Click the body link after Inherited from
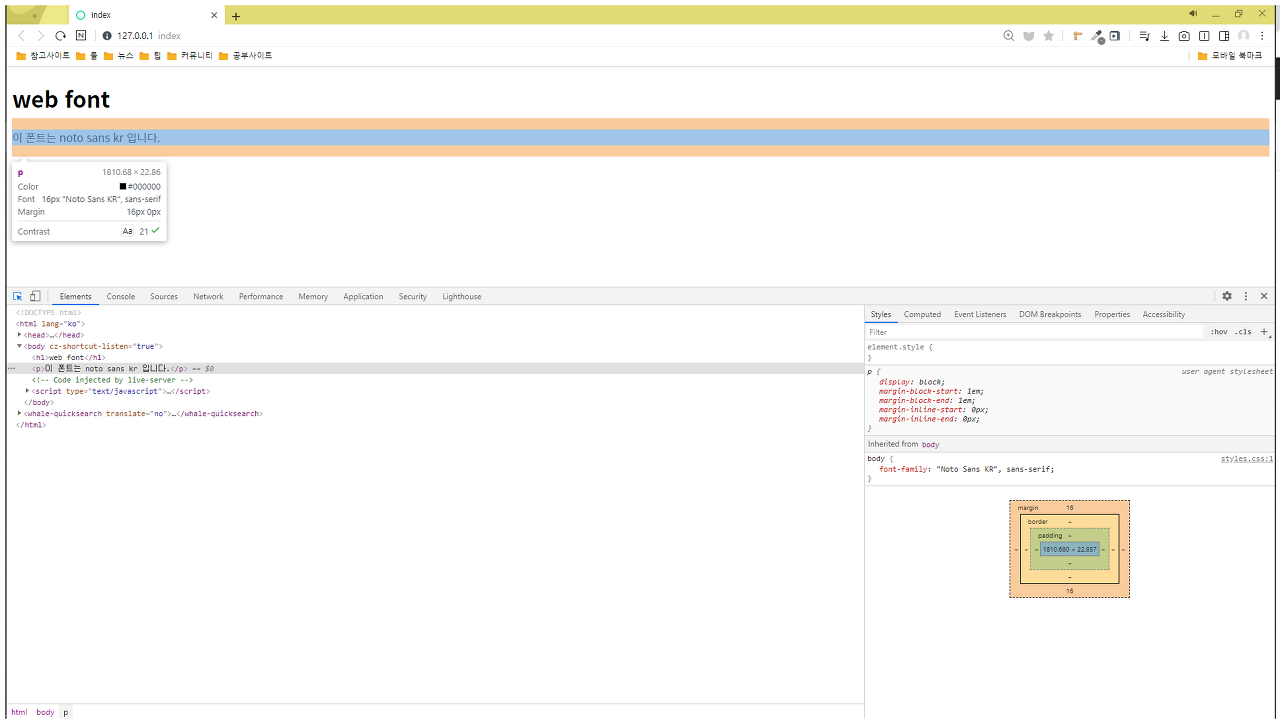 point(930,444)
